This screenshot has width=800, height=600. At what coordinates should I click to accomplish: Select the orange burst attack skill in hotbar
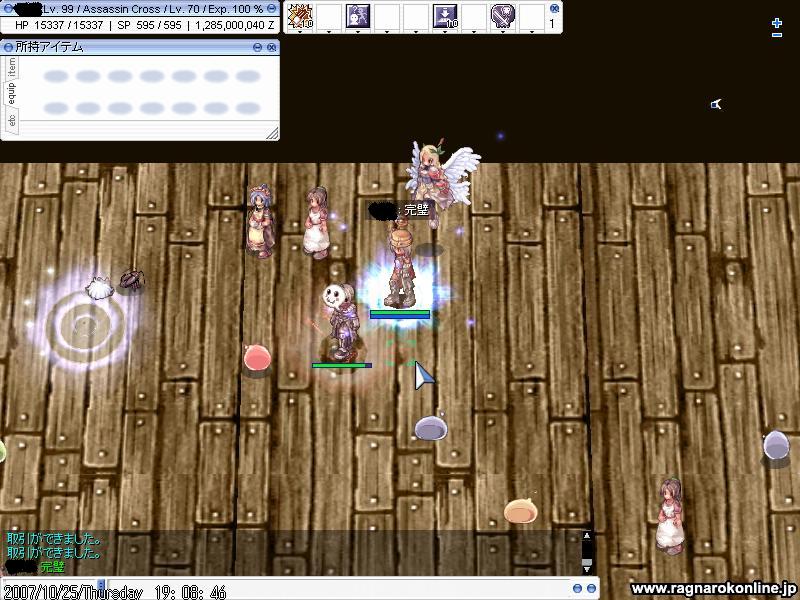(300, 16)
